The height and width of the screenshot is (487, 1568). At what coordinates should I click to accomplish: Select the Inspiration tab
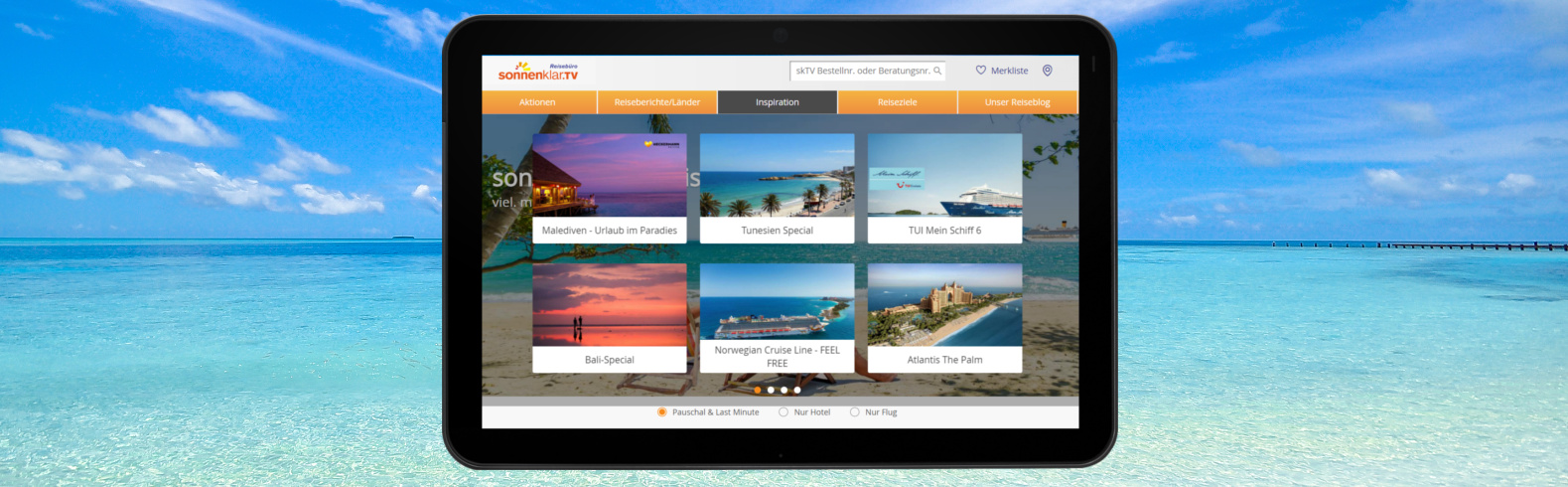(x=777, y=102)
